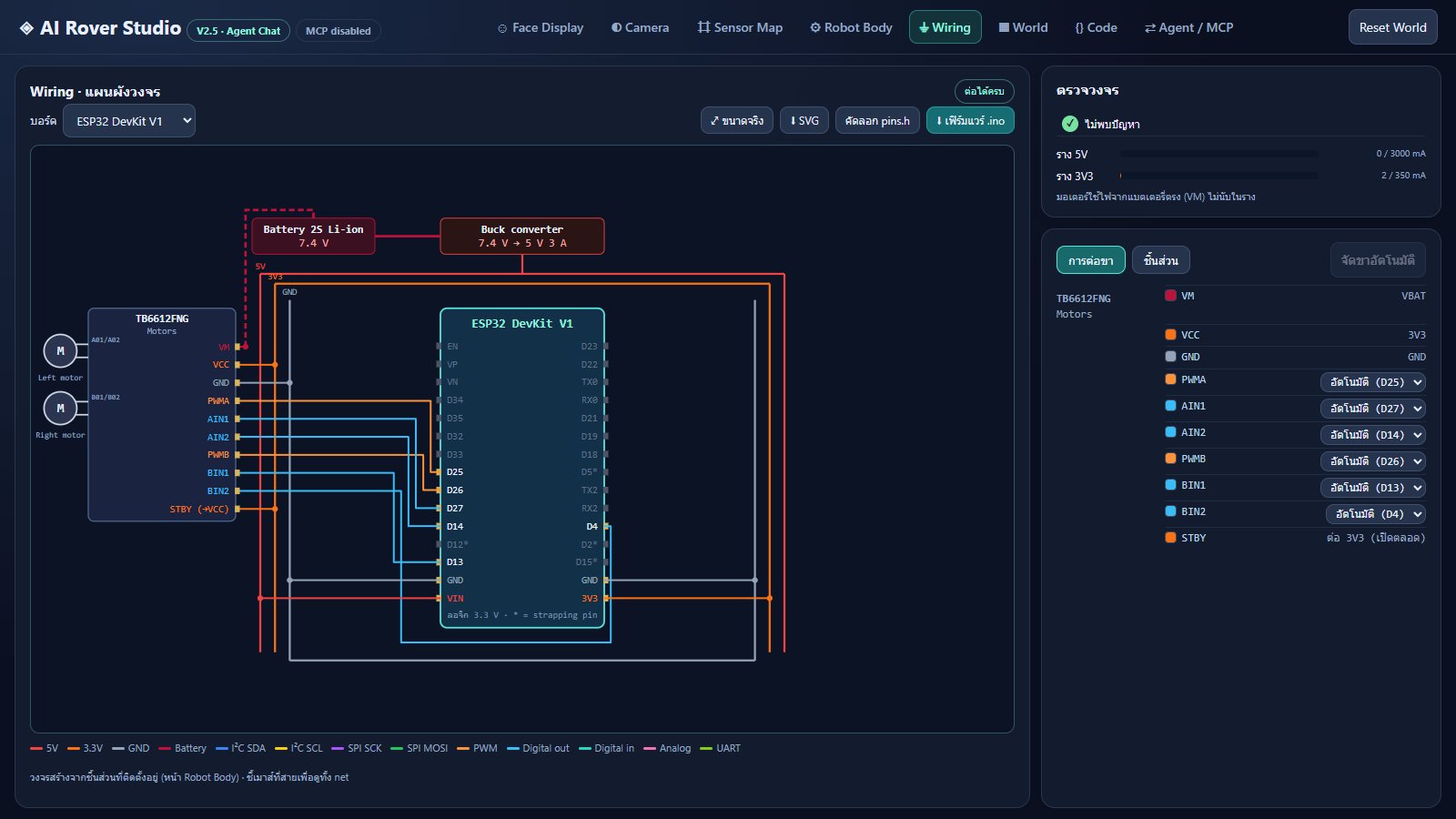
Task: Click the MCP disabled badge
Action: pyautogui.click(x=339, y=31)
